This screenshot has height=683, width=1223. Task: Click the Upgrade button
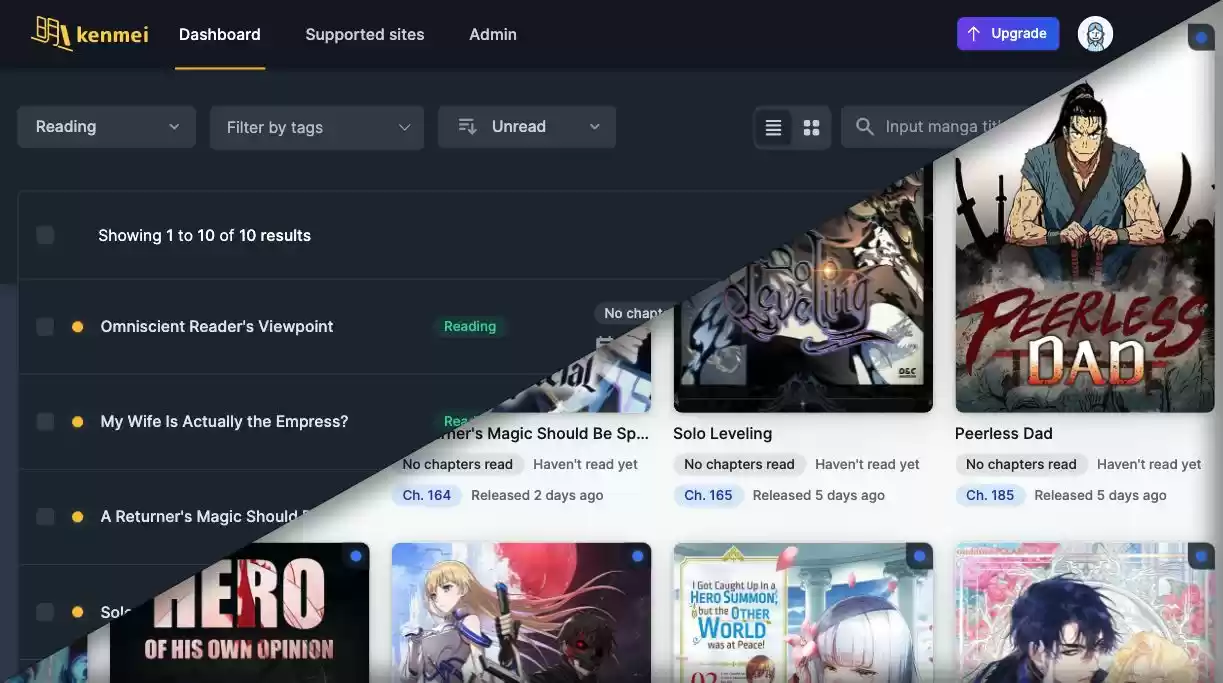[1008, 33]
